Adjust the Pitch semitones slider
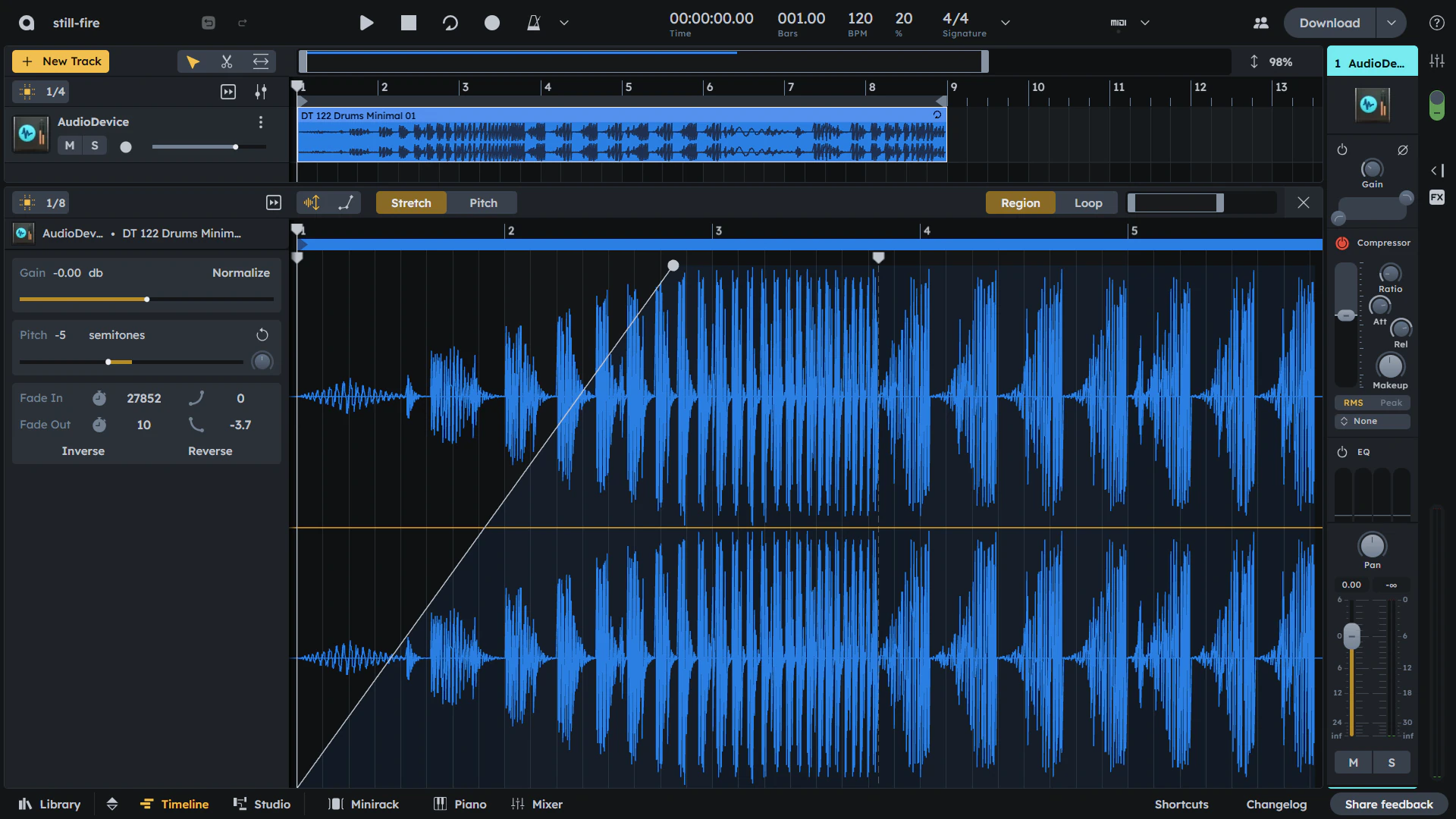Image resolution: width=1456 pixels, height=819 pixels. [109, 362]
